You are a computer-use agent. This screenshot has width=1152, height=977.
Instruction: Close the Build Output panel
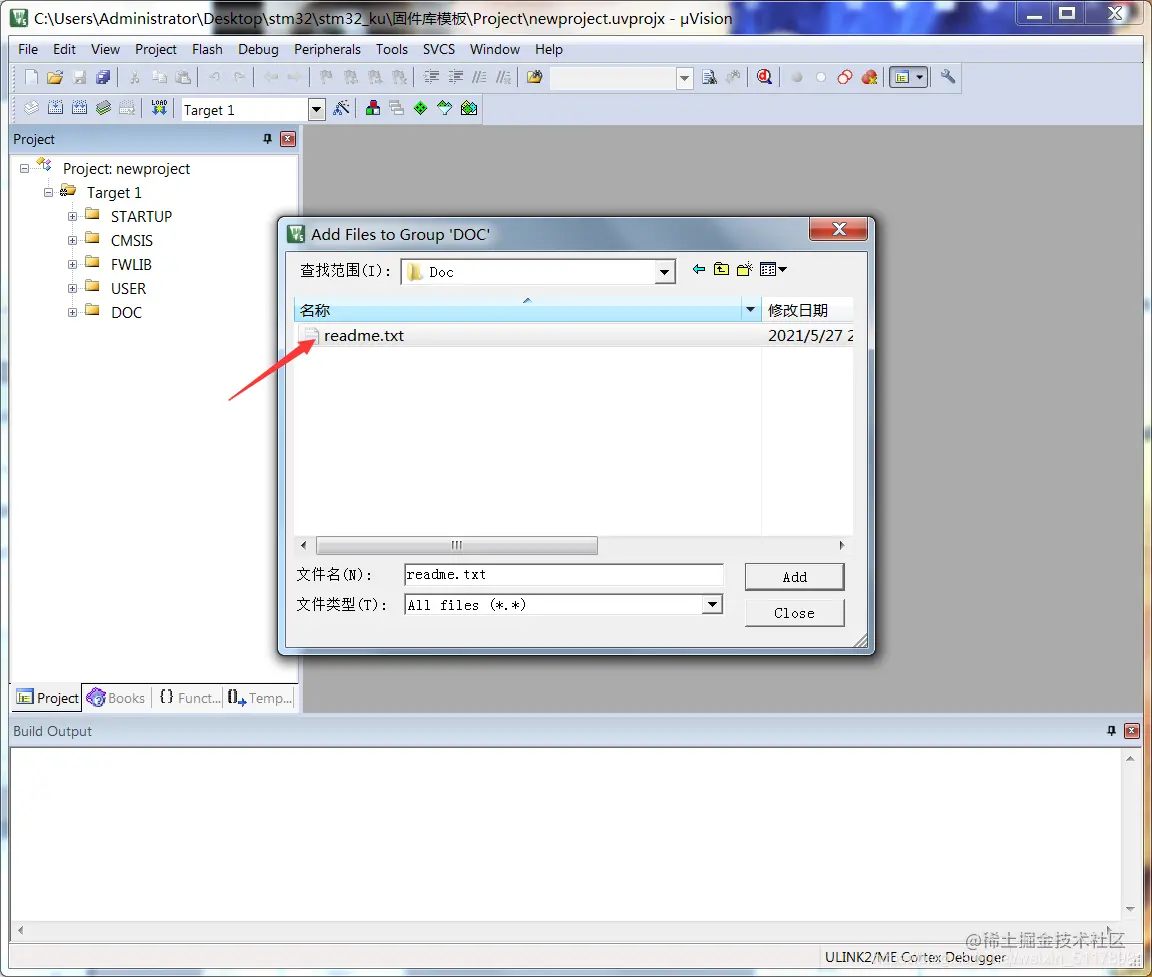coord(1132,731)
